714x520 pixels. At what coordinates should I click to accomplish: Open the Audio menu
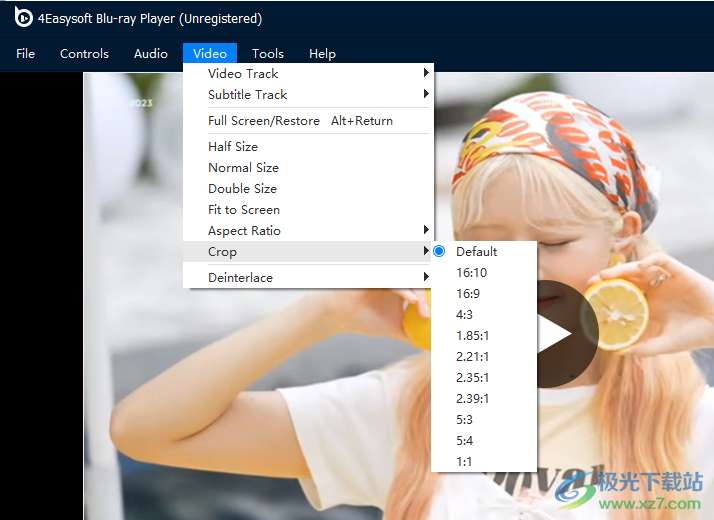[x=151, y=54]
